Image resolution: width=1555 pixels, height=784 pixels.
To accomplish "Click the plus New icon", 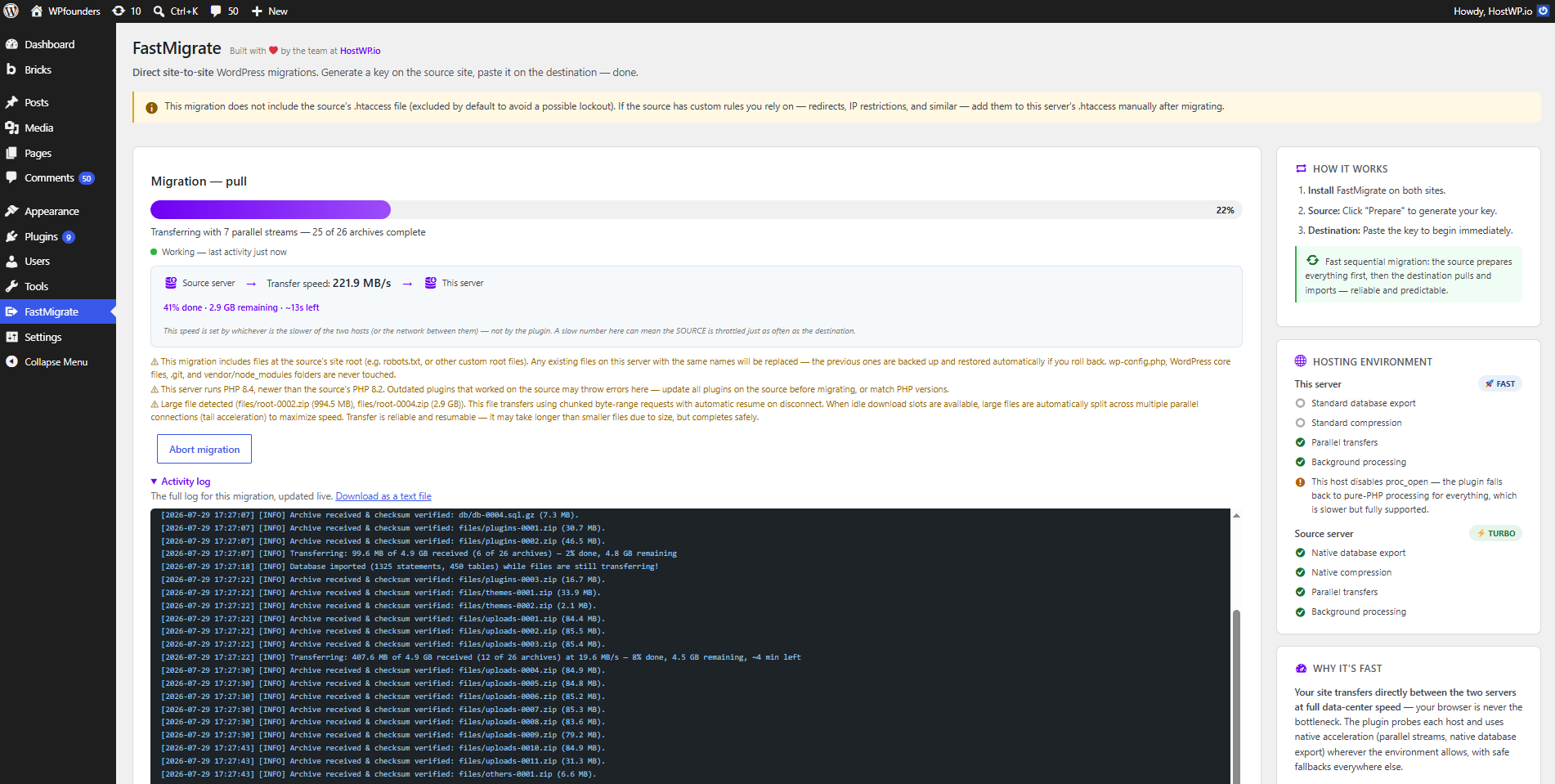I will click(257, 11).
